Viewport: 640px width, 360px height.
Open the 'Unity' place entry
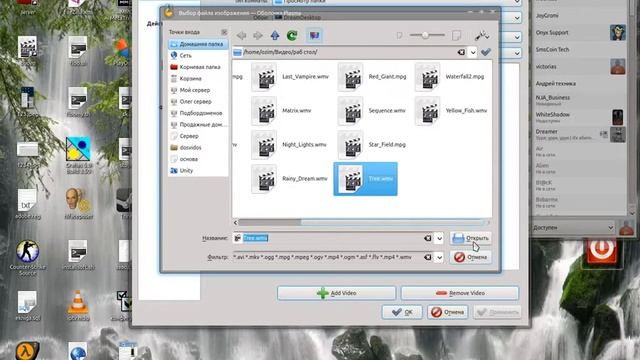(x=198, y=171)
